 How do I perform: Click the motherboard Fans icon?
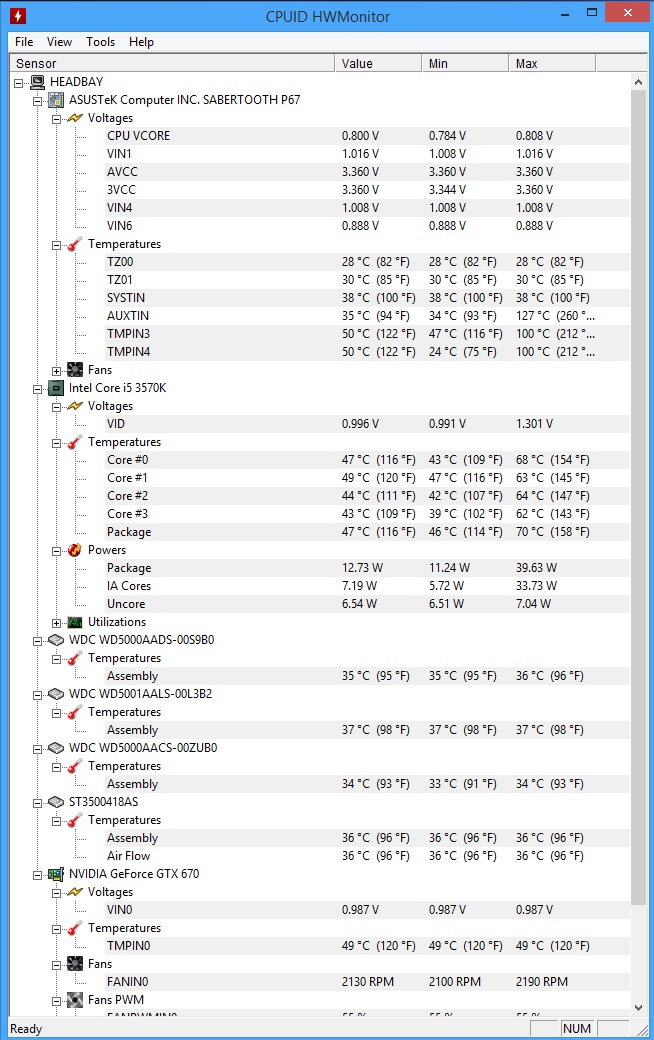75,370
